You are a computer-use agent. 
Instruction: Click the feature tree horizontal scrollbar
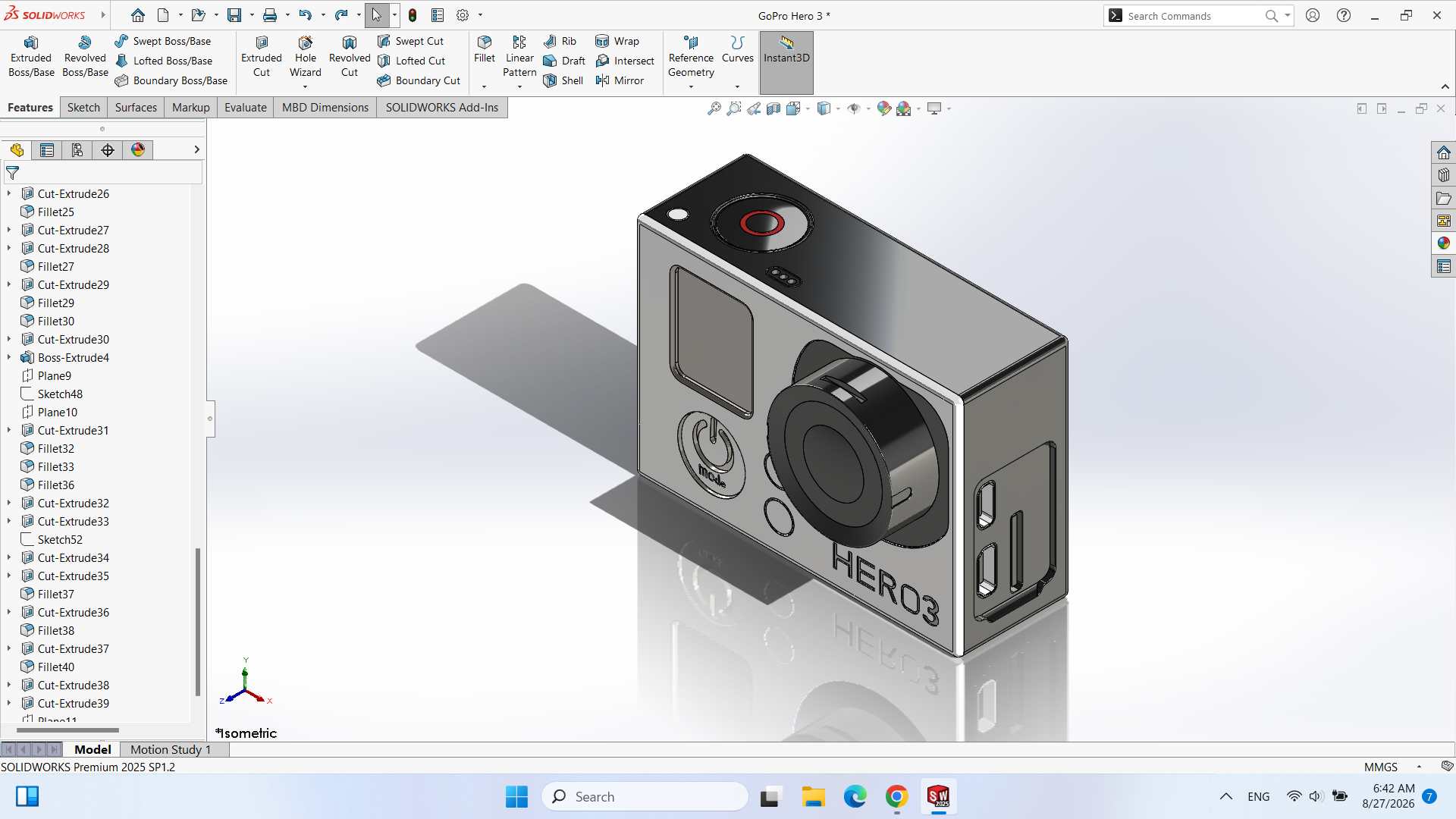coord(67,730)
